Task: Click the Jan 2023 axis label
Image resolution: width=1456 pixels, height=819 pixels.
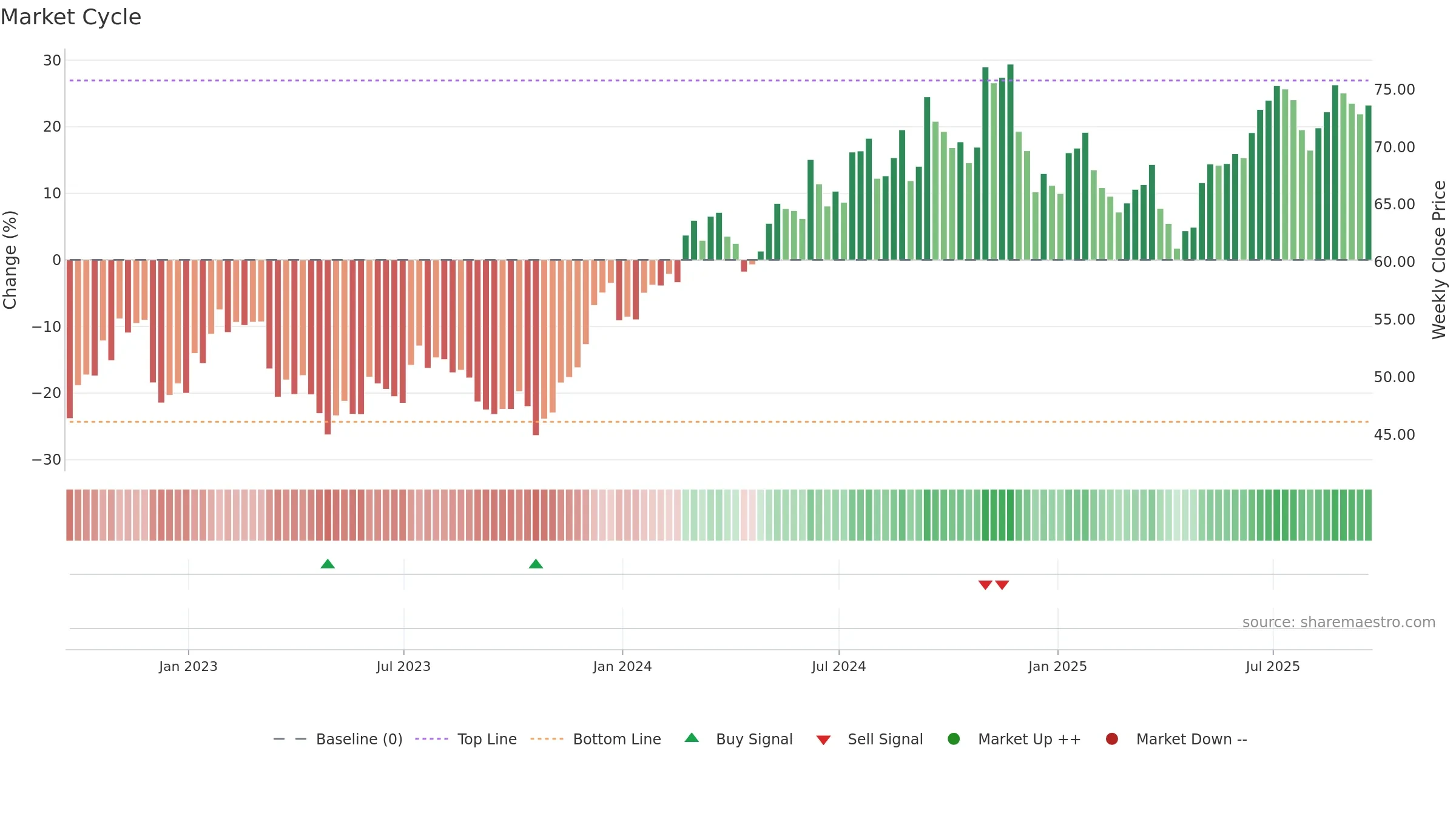Action: click(x=188, y=667)
